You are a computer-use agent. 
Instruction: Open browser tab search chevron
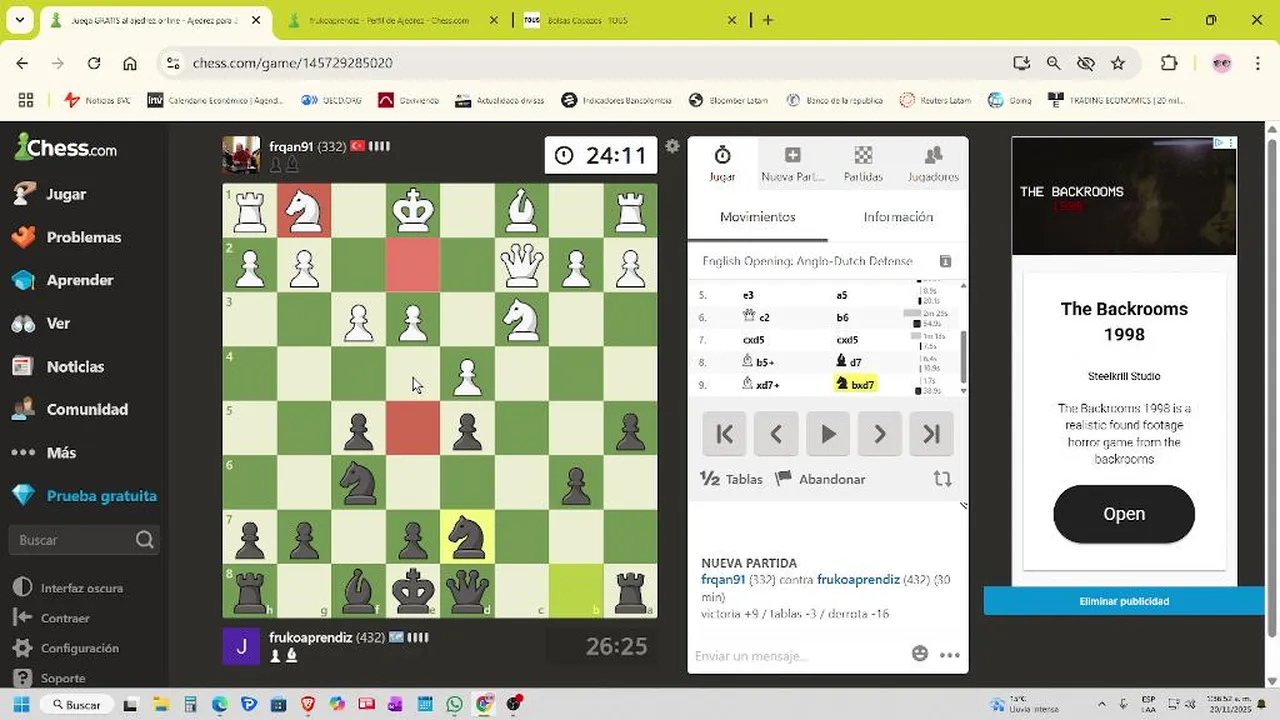pos(20,20)
